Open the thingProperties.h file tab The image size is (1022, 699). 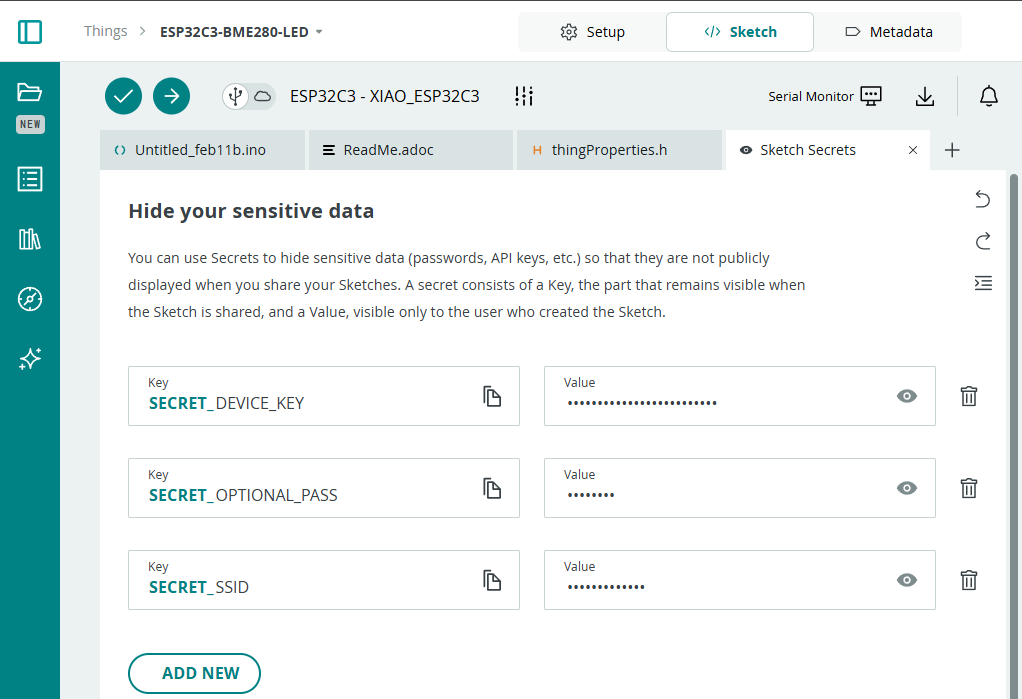click(609, 150)
